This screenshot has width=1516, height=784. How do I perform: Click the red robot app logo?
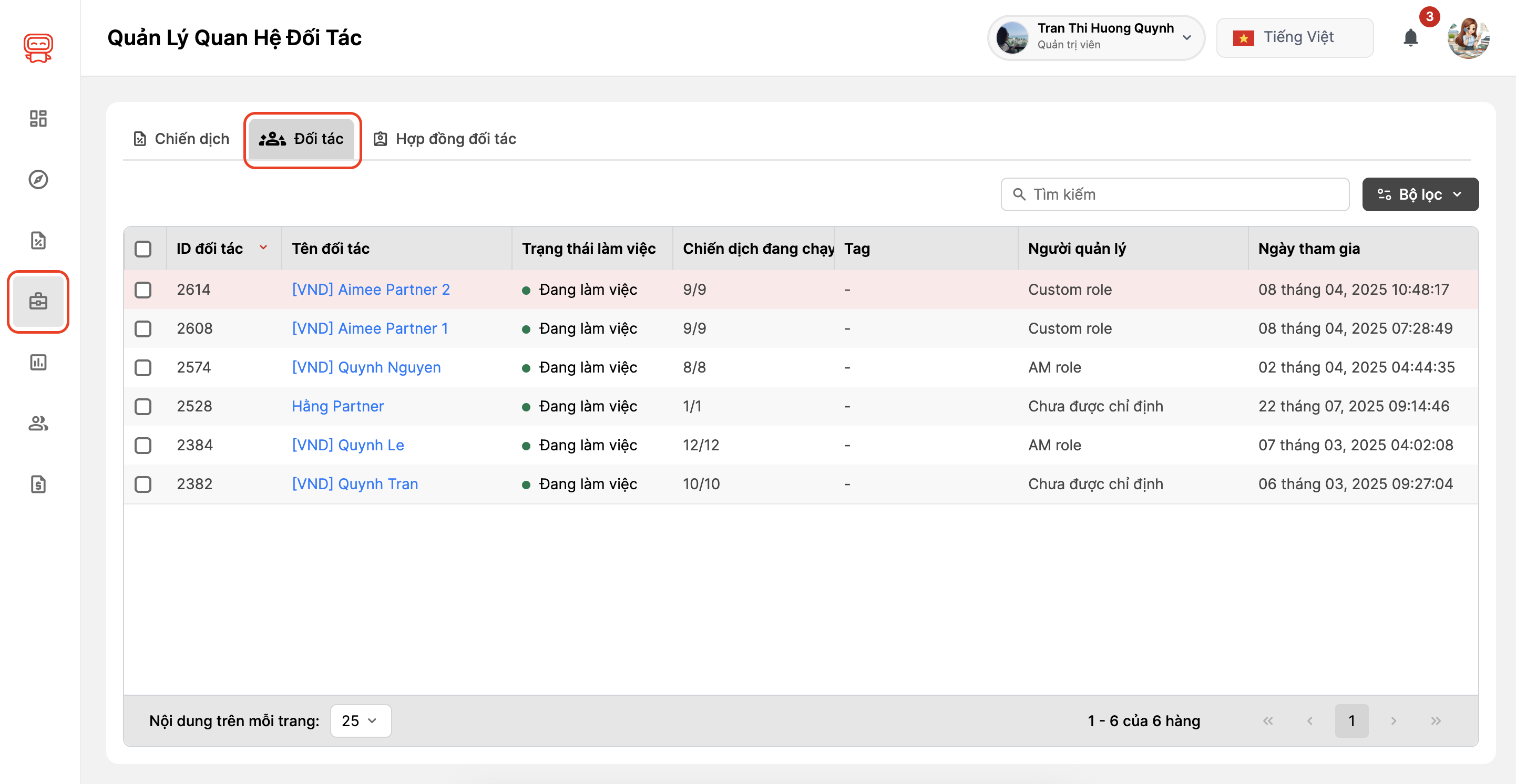point(38,48)
